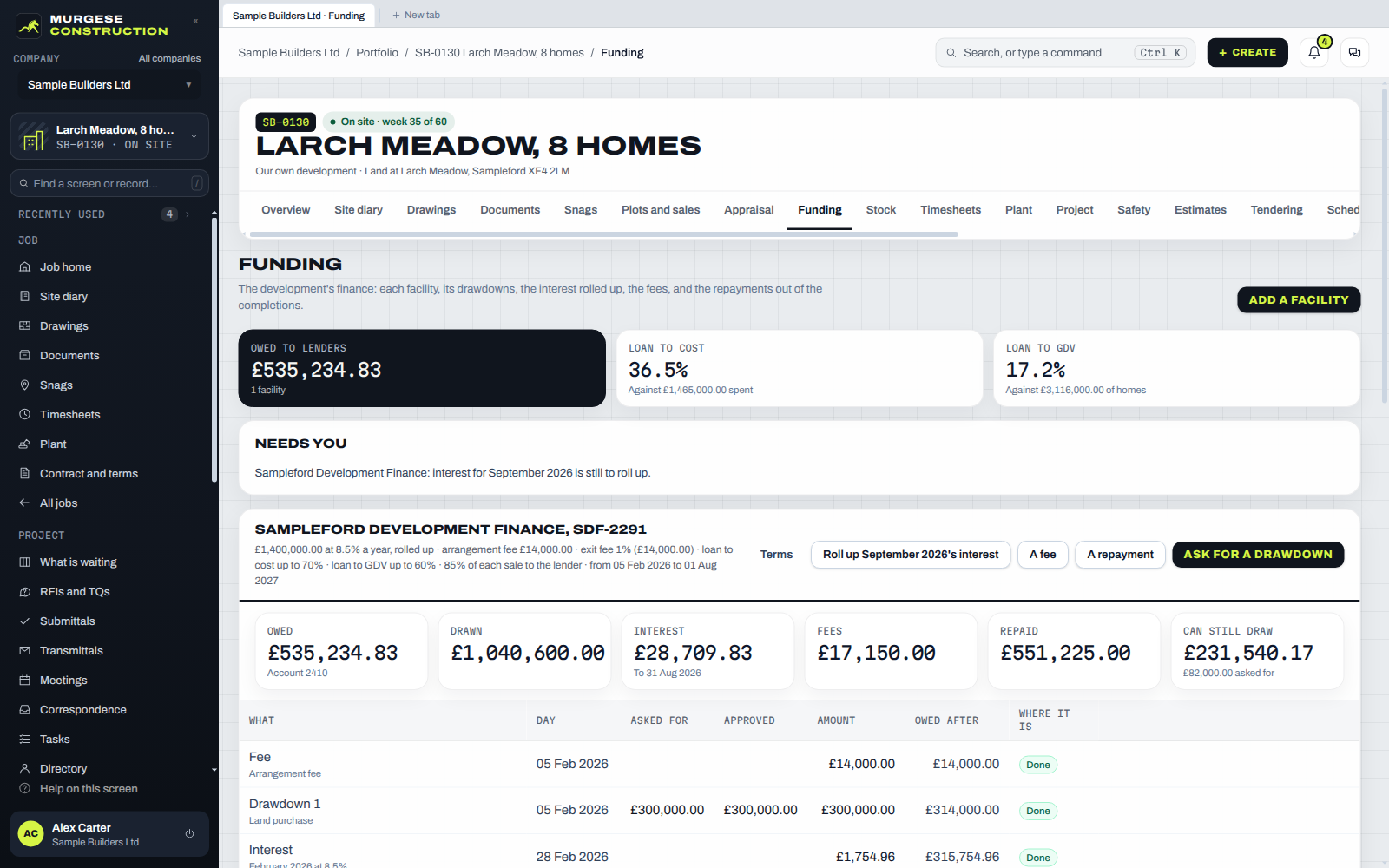Go to the Tendering tab
The image size is (1389, 868).
click(x=1276, y=210)
